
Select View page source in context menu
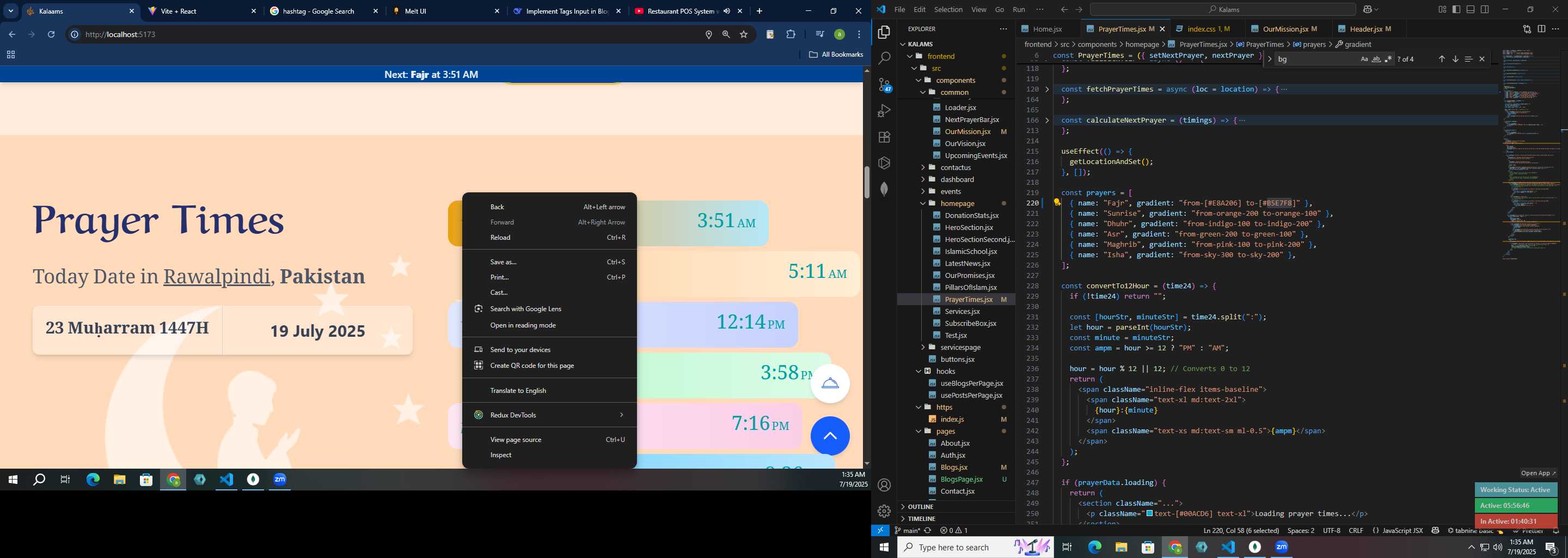point(549,440)
